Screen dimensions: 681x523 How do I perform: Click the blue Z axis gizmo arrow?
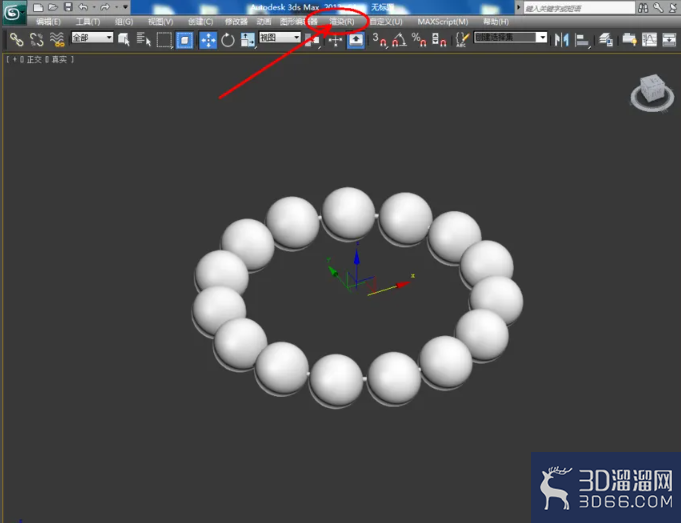coord(357,256)
